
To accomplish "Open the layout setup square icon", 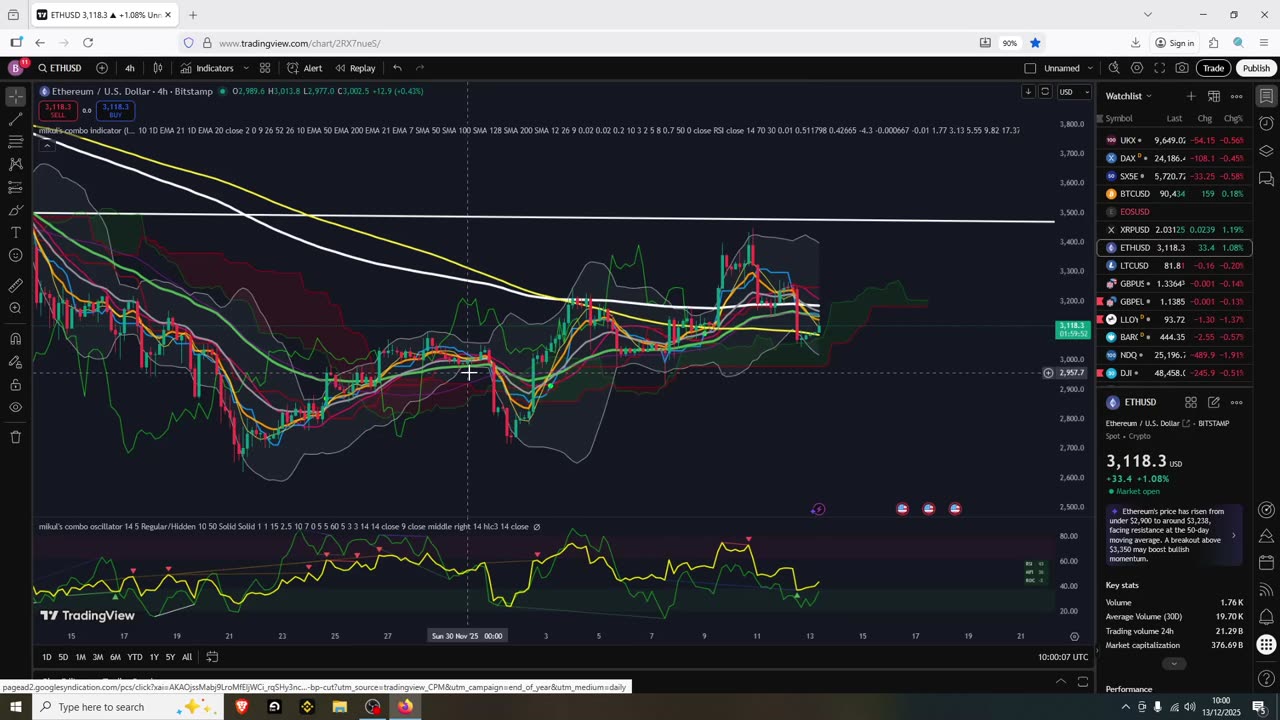I will tap(1030, 68).
